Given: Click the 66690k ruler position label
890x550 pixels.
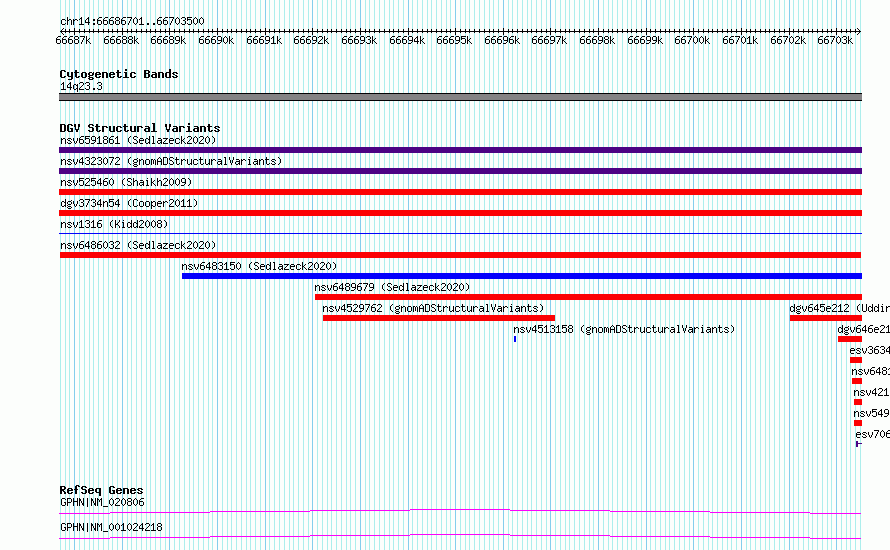Looking at the screenshot, I should (x=216, y=40).
